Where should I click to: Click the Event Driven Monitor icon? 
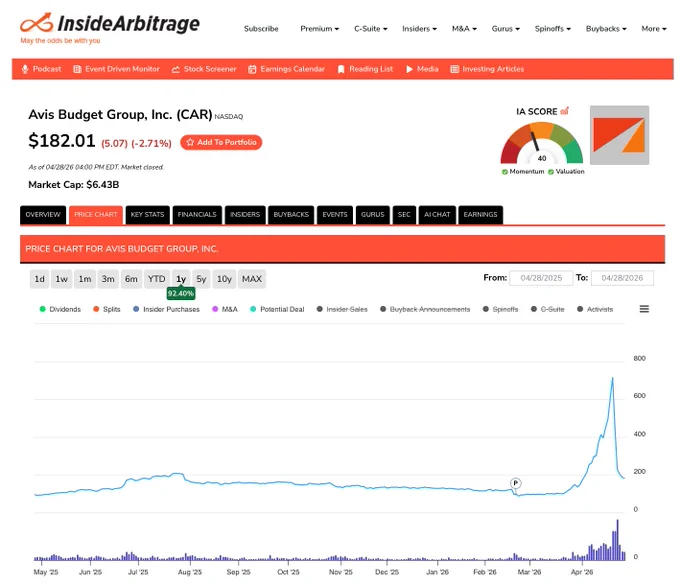77,69
